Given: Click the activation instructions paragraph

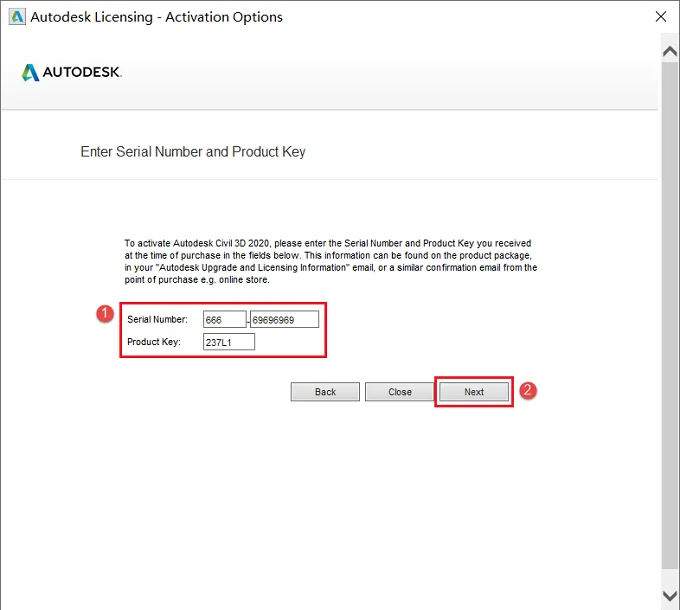Looking at the screenshot, I should [330, 261].
